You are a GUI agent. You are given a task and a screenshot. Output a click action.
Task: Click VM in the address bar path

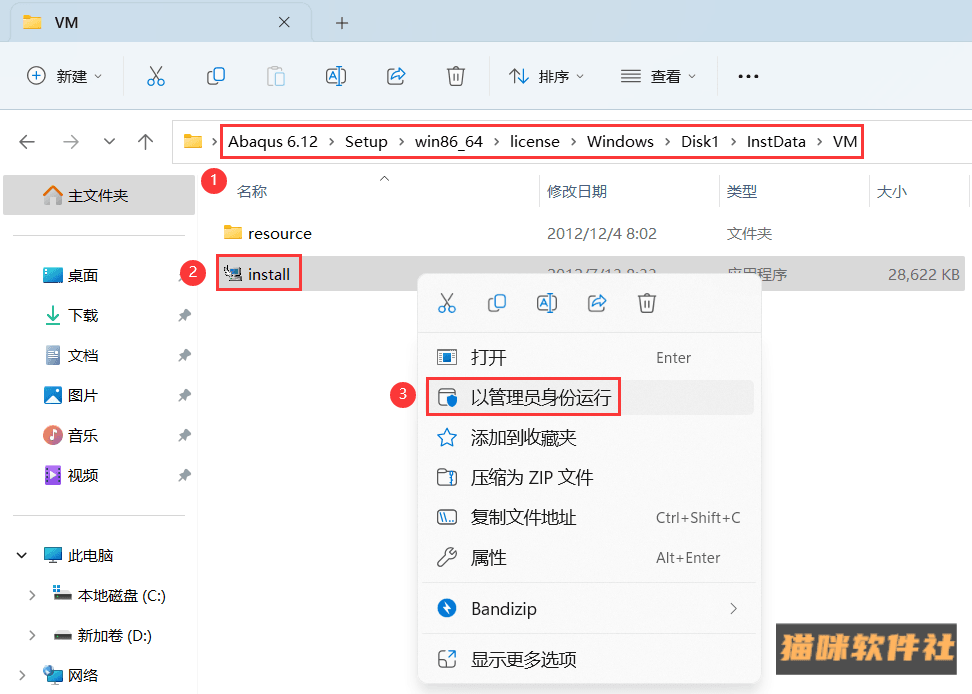(845, 142)
